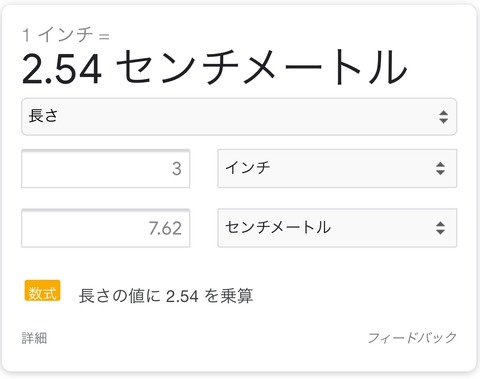Open the センチメートル unit dropdown
480x379 pixels.
pos(337,228)
